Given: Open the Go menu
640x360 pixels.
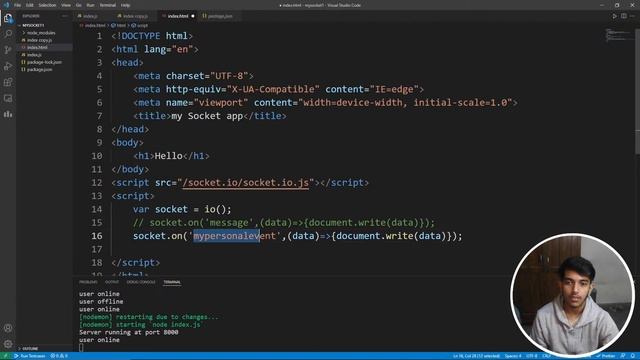Looking at the screenshot, I should click(78, 5).
